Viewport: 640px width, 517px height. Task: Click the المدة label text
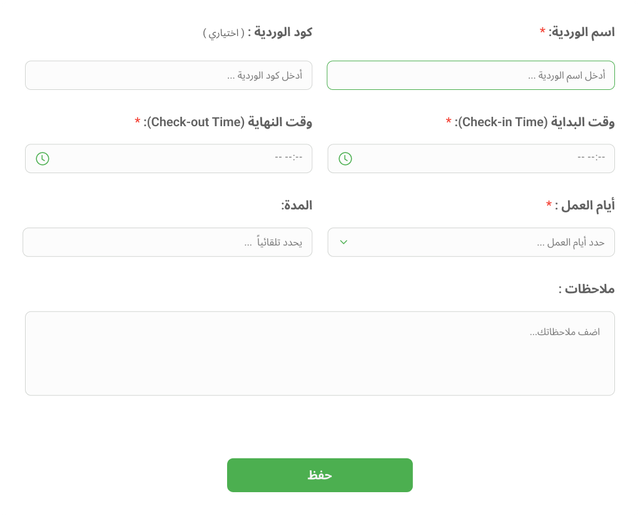297,205
